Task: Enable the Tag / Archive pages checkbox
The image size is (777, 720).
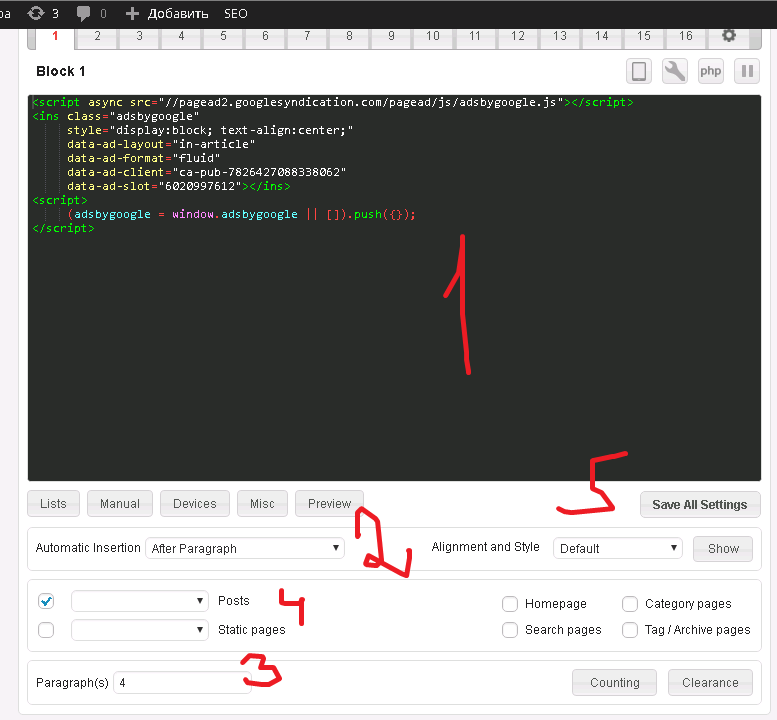Action: point(630,630)
